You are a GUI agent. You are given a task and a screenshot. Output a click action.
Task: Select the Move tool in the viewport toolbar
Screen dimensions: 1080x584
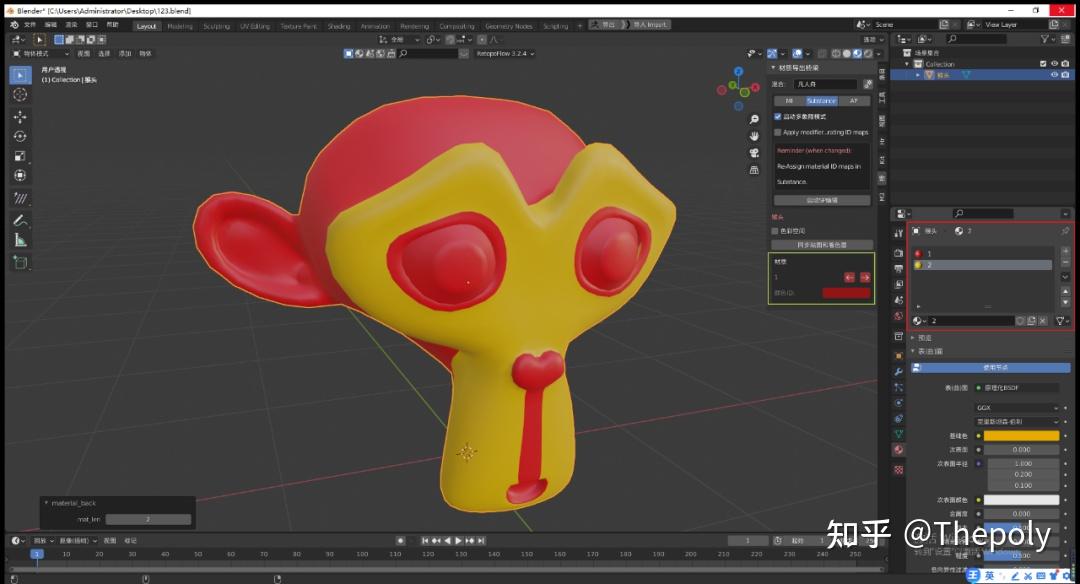pos(20,117)
